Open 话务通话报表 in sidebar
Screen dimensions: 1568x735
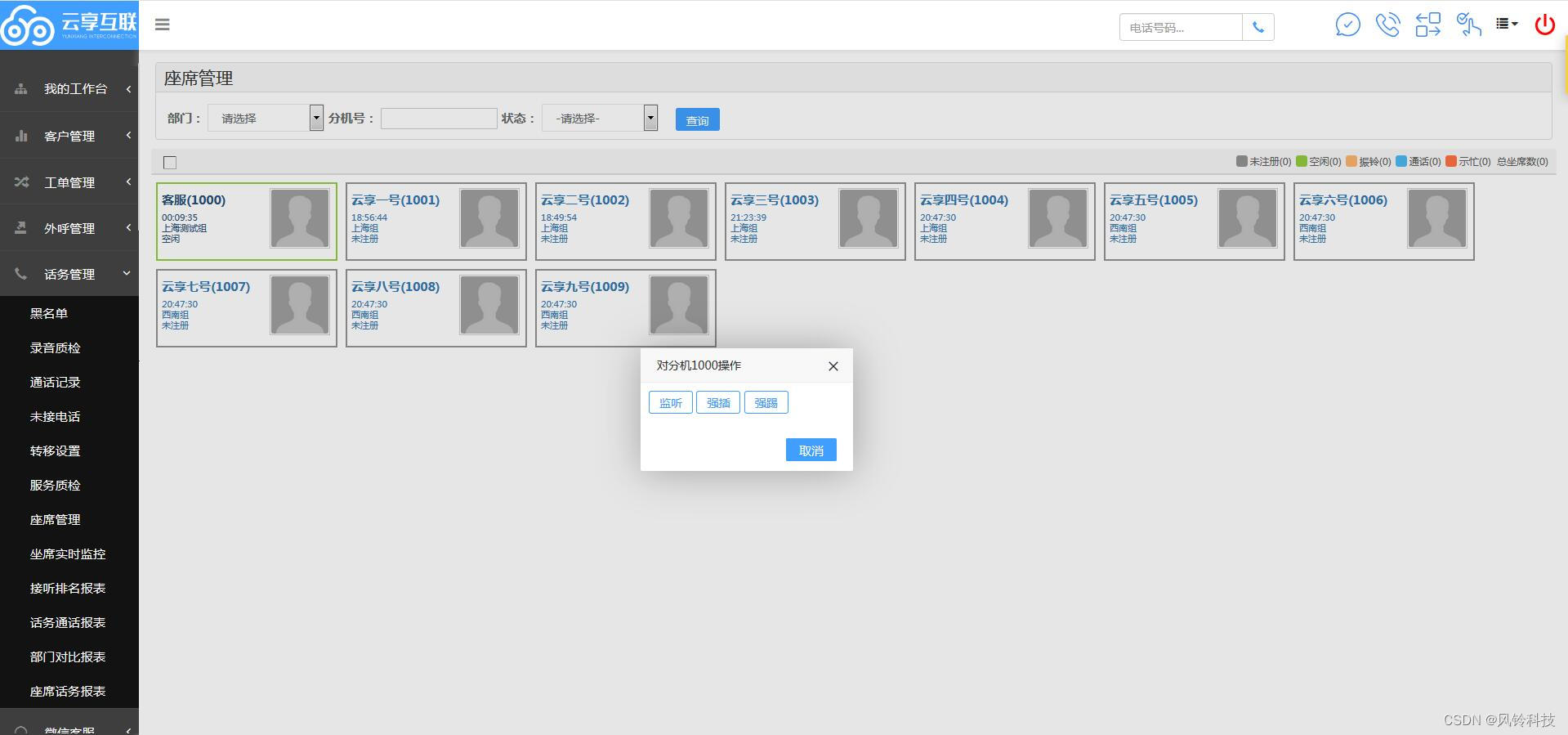click(x=68, y=622)
